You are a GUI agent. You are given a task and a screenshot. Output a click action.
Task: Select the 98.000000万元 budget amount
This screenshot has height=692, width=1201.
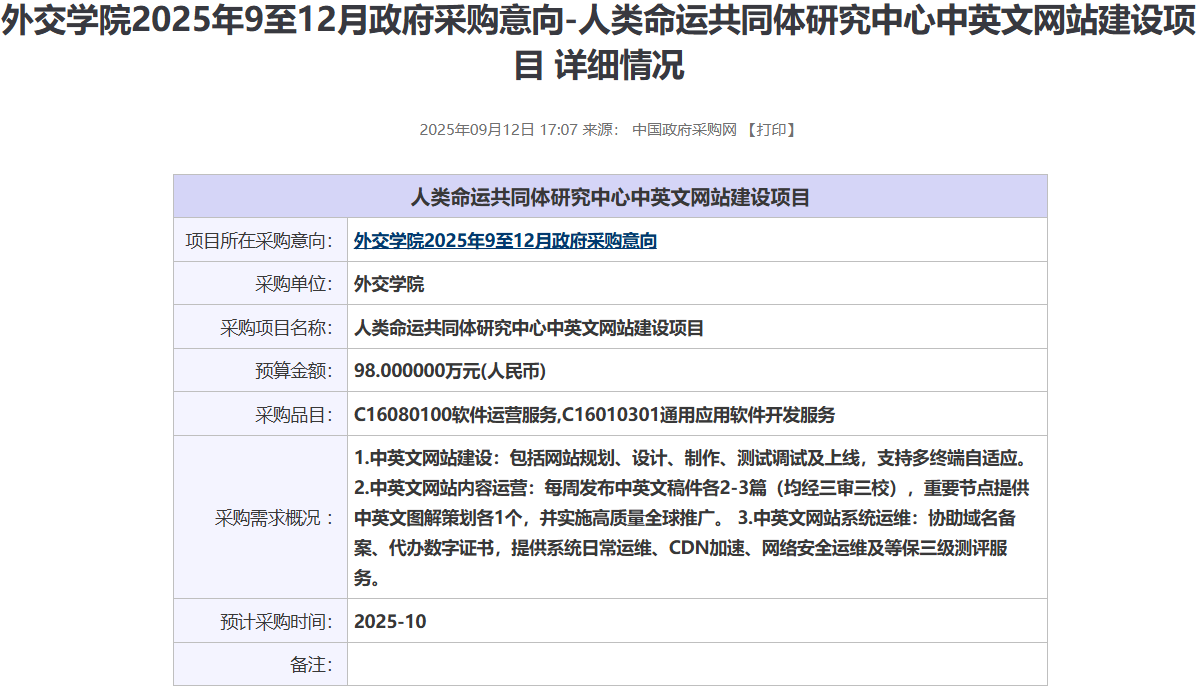point(450,371)
